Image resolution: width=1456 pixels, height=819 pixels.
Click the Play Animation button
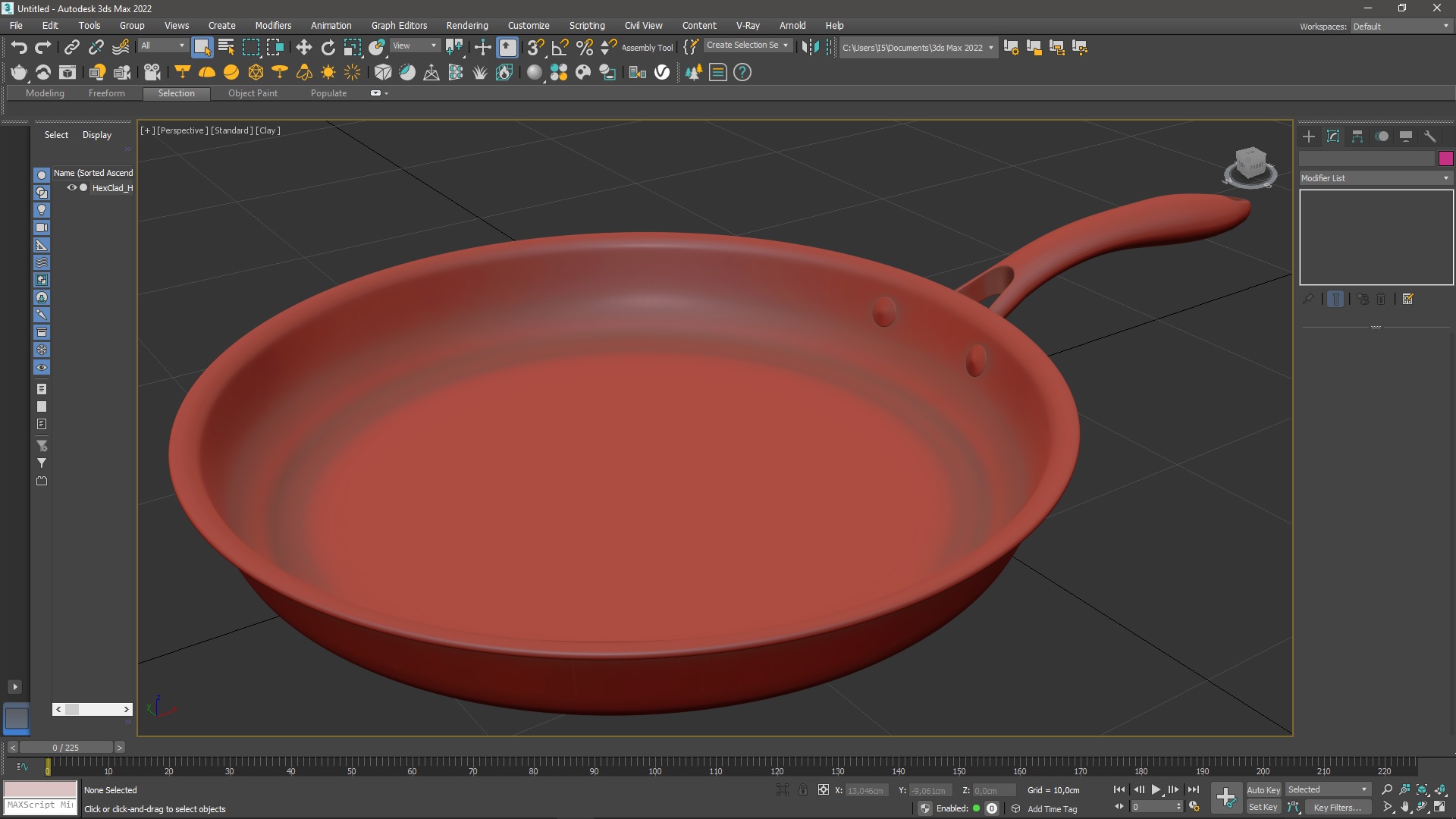[x=1156, y=790]
